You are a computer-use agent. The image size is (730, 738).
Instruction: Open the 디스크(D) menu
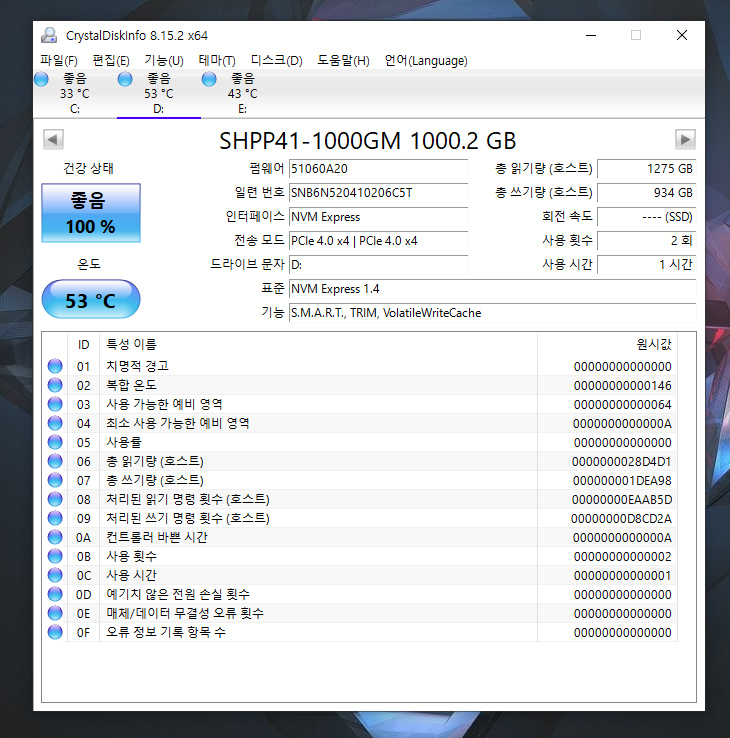pos(277,60)
